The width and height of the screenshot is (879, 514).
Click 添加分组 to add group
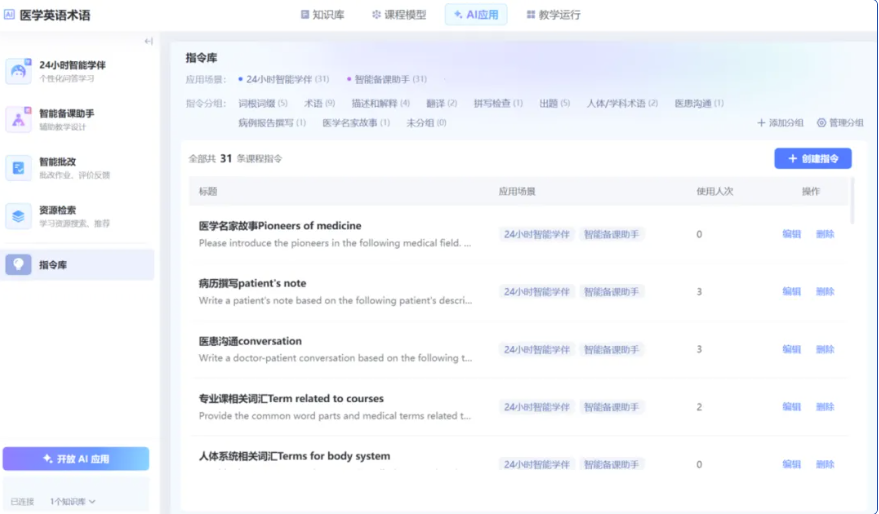[780, 123]
